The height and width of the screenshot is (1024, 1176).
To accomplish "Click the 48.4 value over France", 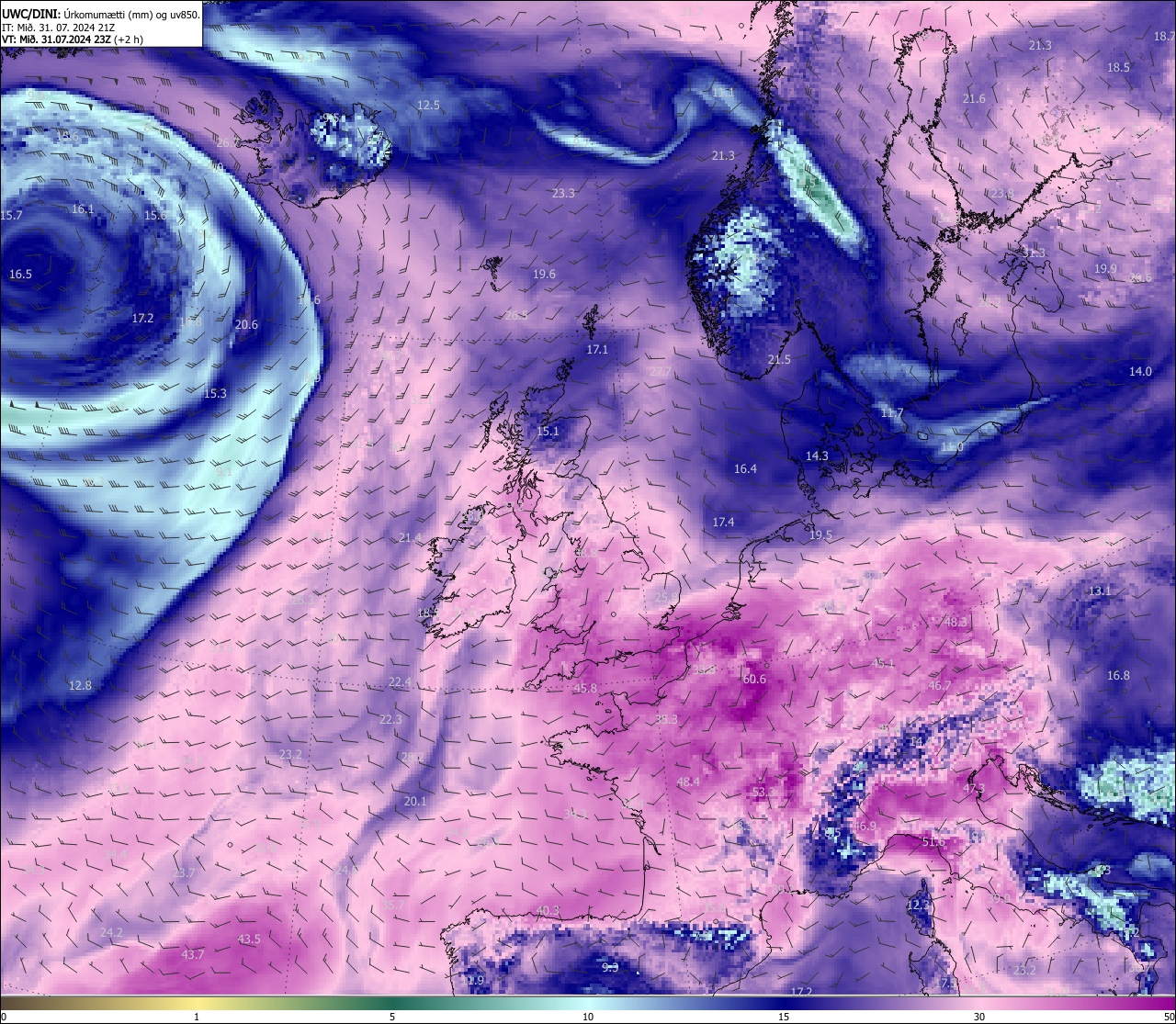I will 688,782.
